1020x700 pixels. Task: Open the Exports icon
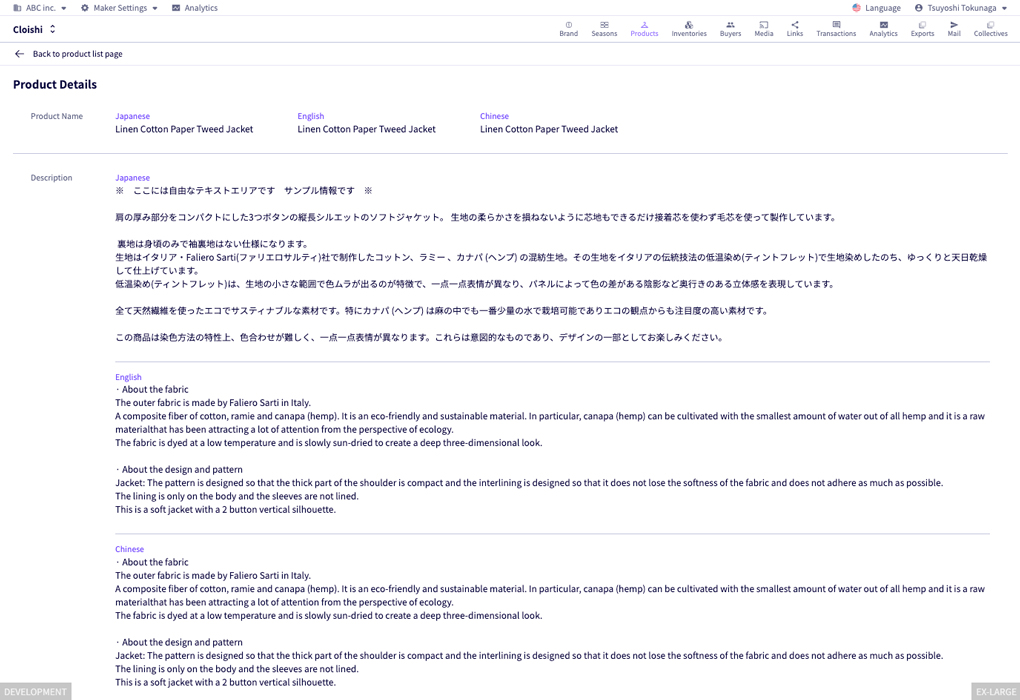tap(922, 25)
